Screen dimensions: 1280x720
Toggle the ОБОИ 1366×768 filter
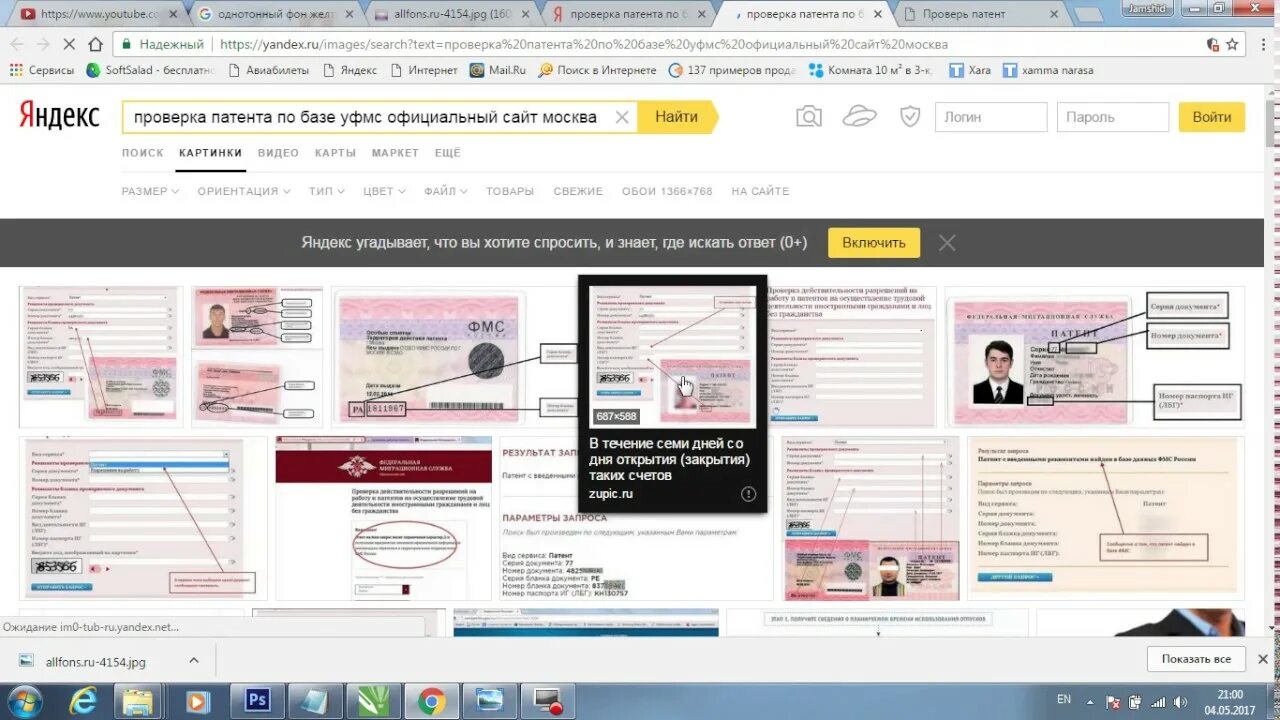667,191
